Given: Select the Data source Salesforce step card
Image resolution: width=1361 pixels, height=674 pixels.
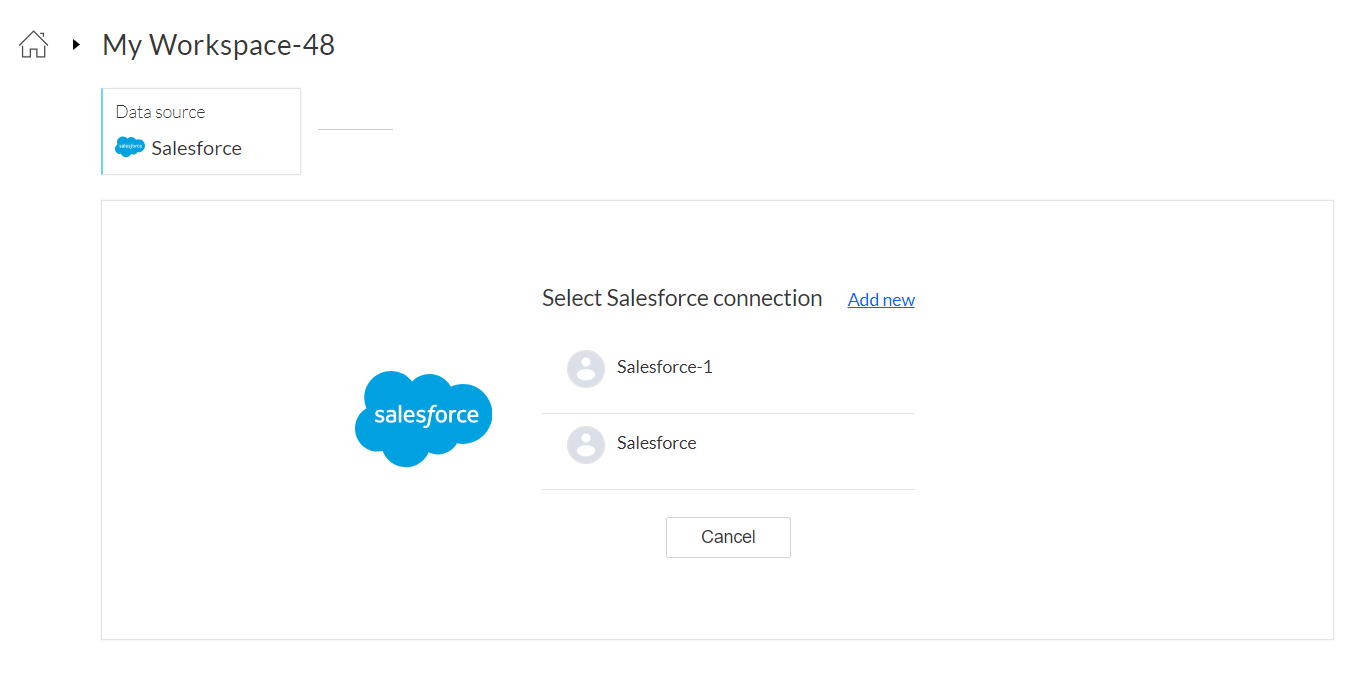Looking at the screenshot, I should coord(201,131).
